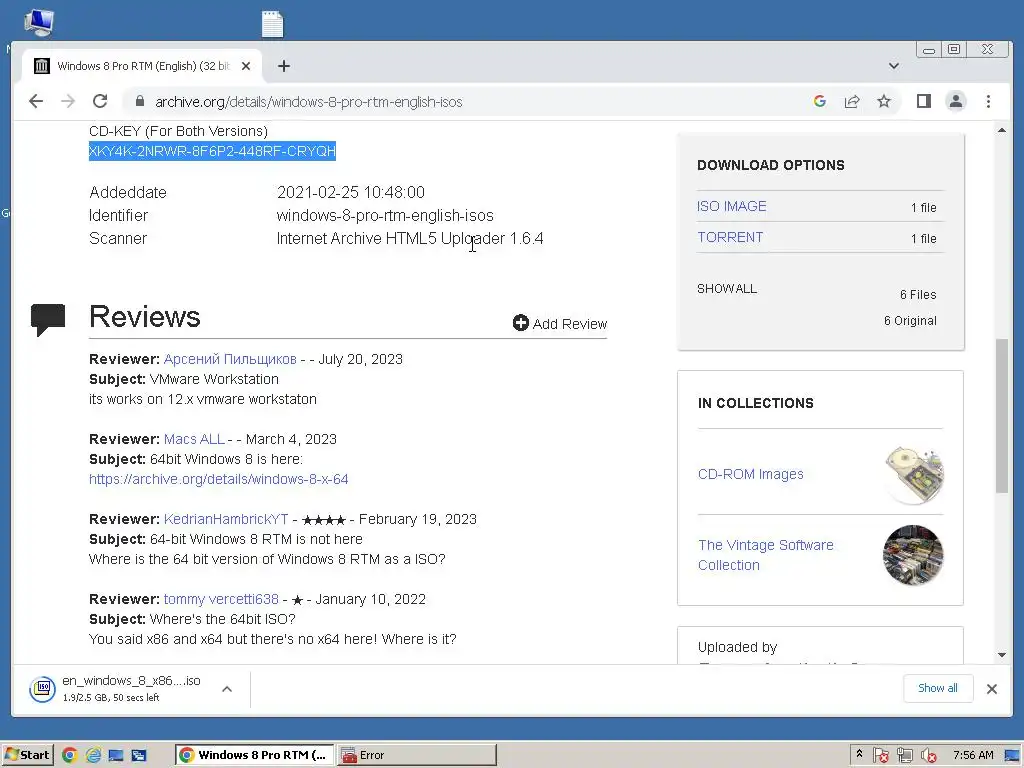Viewport: 1024px width, 768px height.
Task: Open The Vintage Software Collection link
Action: pyautogui.click(x=765, y=555)
